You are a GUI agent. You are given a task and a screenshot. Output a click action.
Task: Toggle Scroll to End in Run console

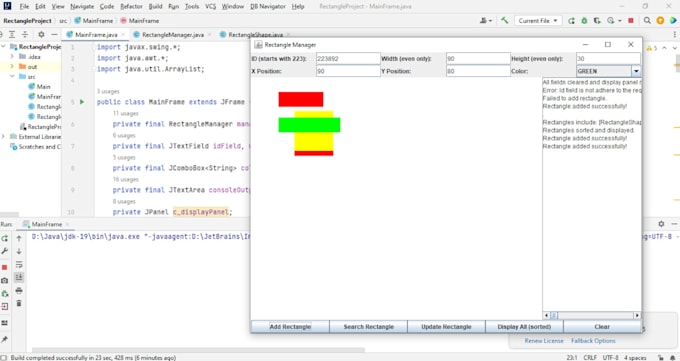(19, 277)
